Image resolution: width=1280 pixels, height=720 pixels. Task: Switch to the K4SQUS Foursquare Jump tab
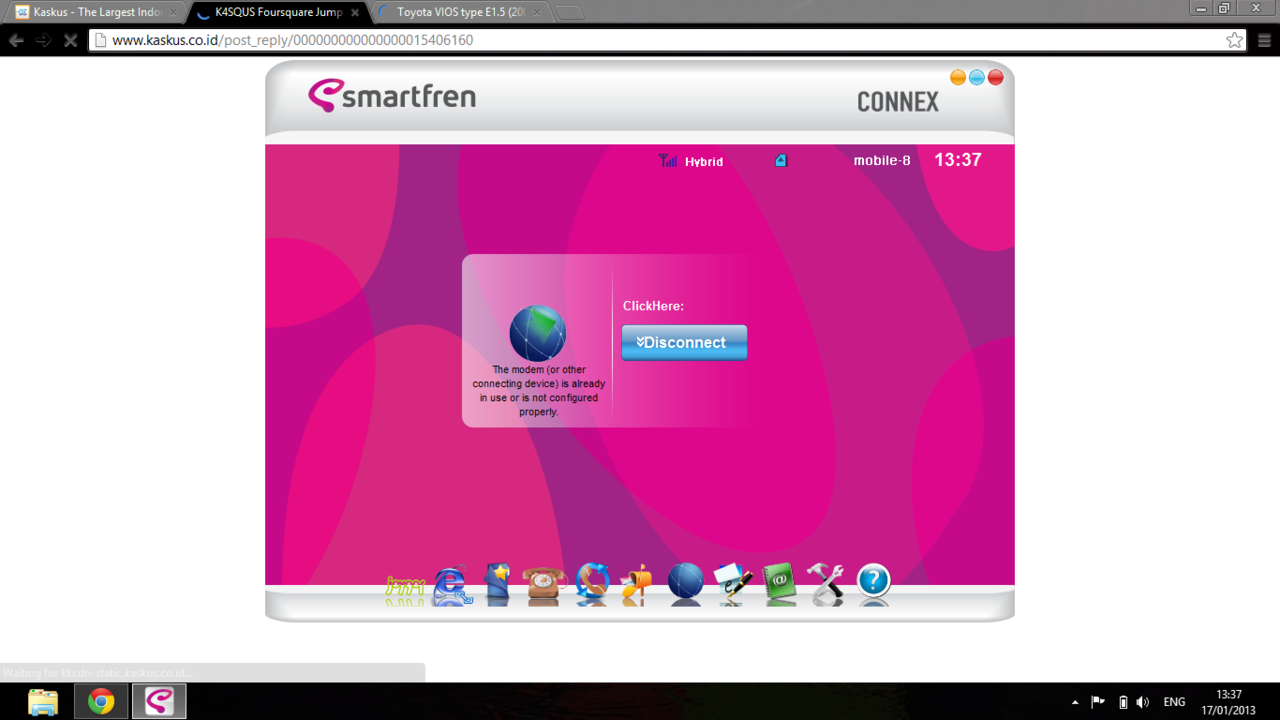pos(278,12)
